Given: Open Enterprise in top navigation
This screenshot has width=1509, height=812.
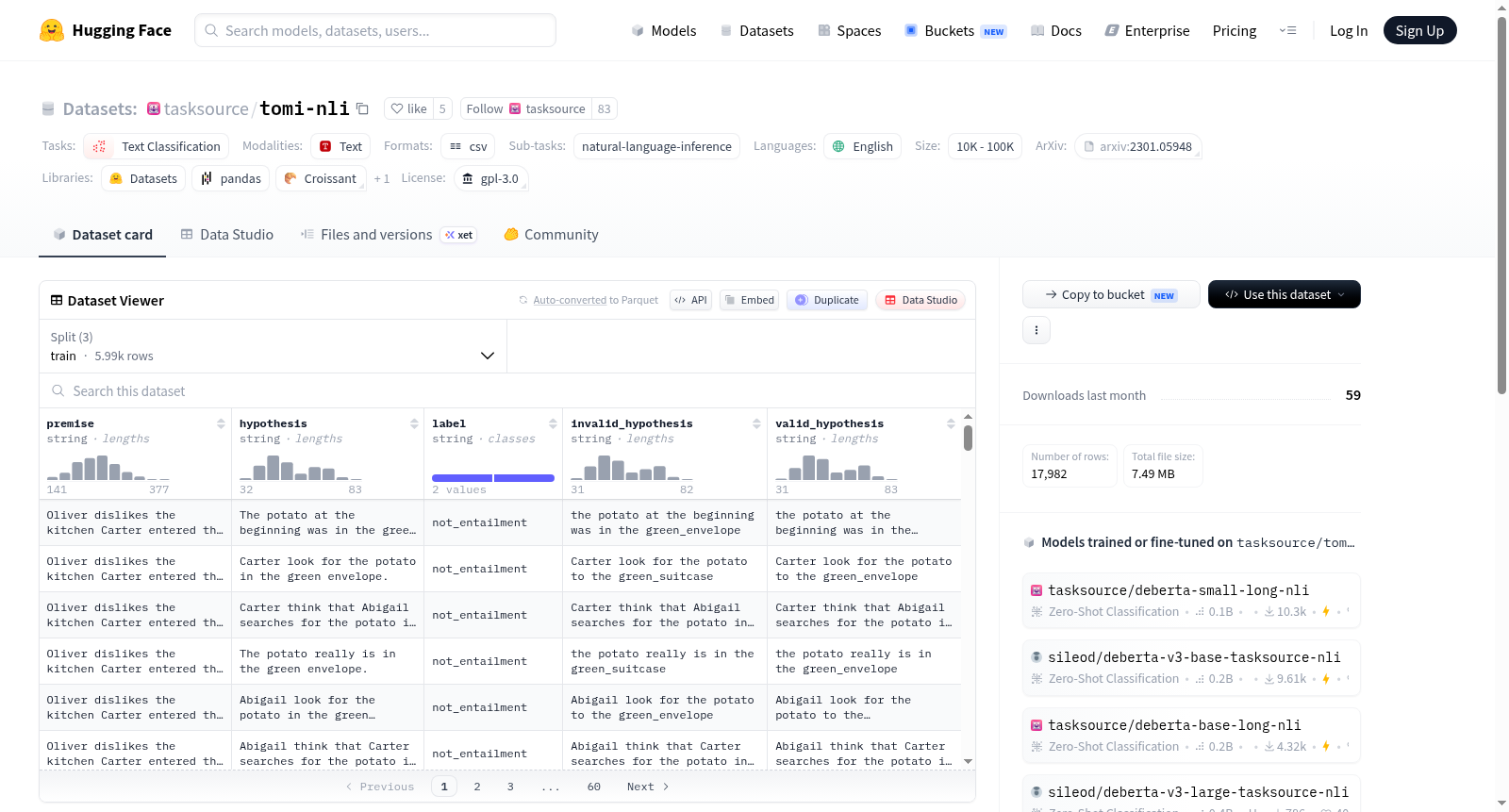Looking at the screenshot, I should click(1147, 30).
